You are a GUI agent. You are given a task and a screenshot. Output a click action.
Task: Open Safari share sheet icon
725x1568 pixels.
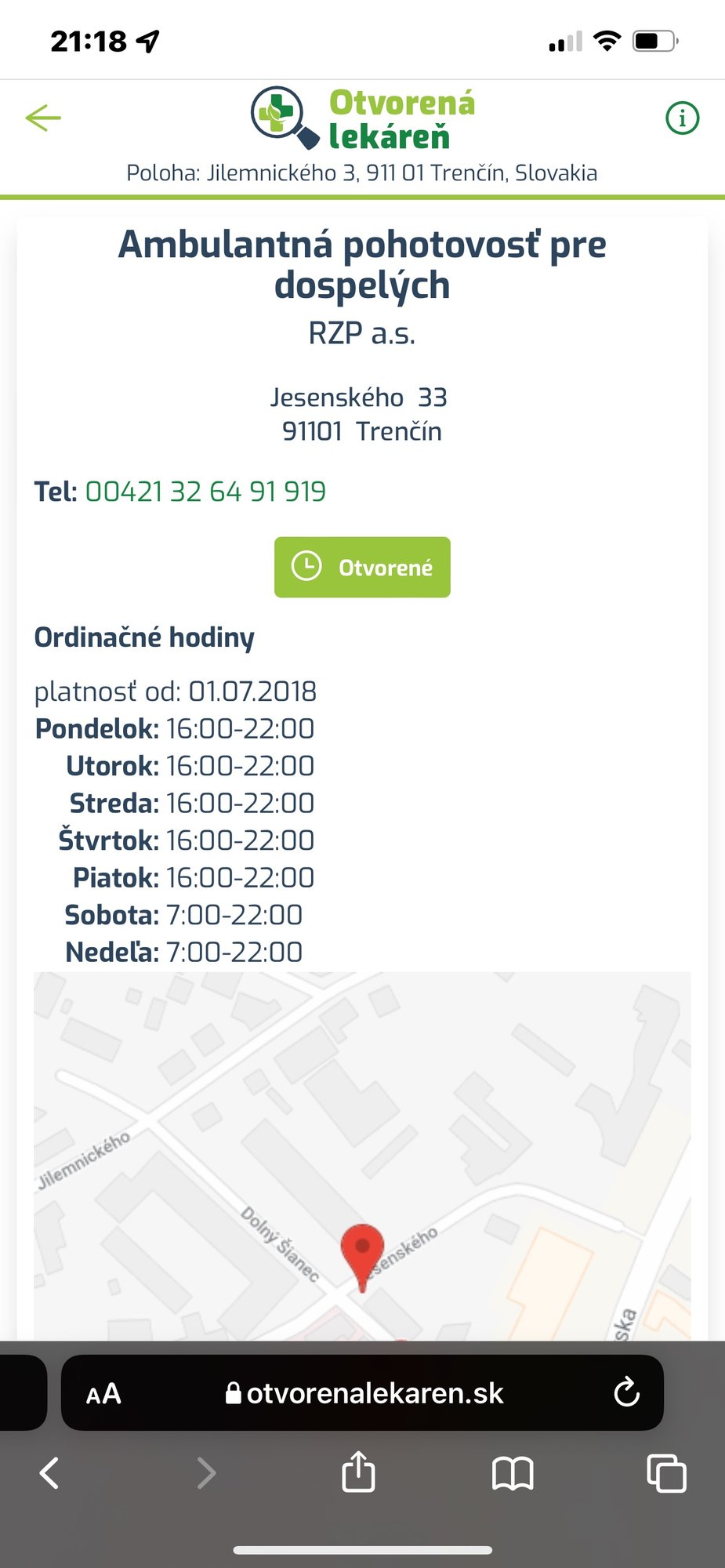click(358, 1472)
